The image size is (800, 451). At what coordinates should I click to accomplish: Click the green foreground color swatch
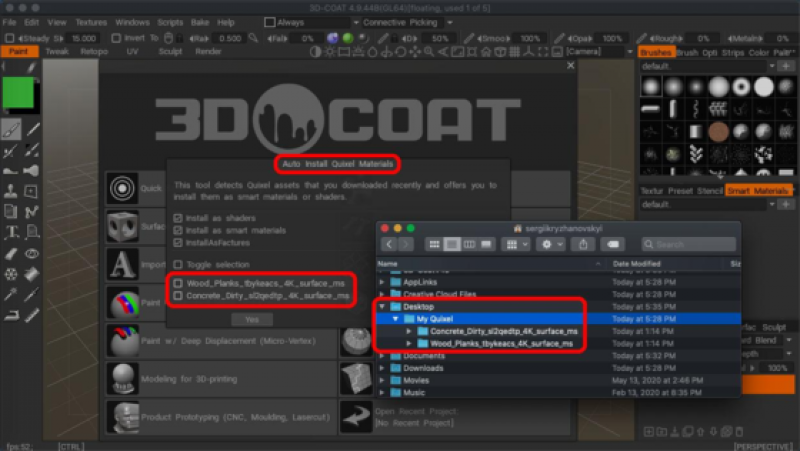[x=18, y=92]
